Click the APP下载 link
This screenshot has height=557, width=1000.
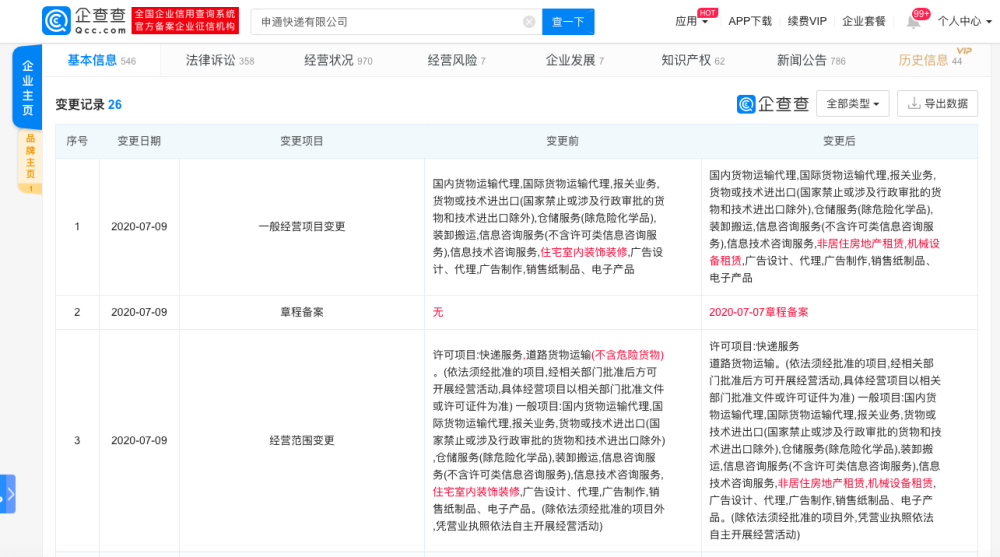pyautogui.click(x=750, y=22)
